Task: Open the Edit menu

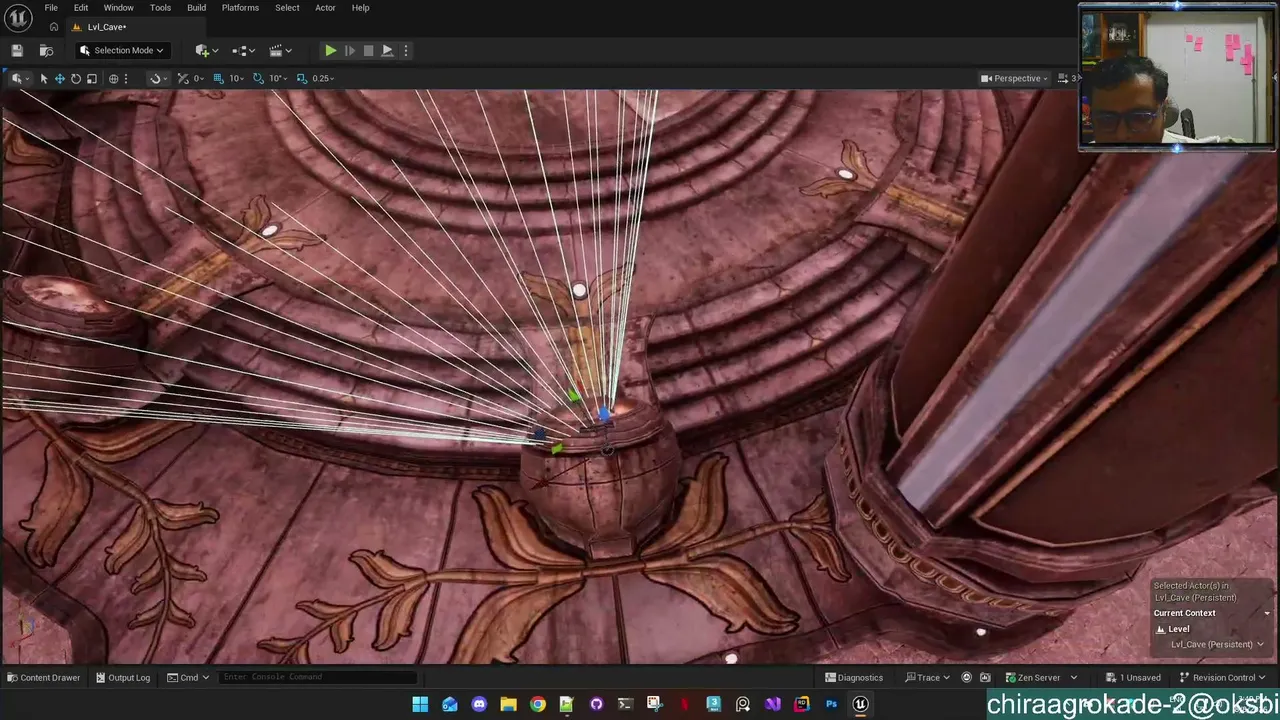Action: click(81, 8)
